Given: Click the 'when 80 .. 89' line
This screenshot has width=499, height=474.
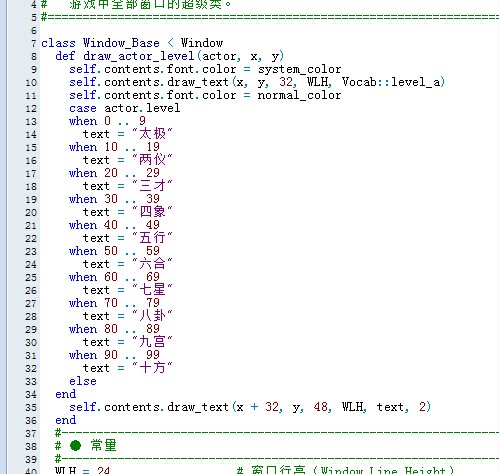Looking at the screenshot, I should (114, 329).
